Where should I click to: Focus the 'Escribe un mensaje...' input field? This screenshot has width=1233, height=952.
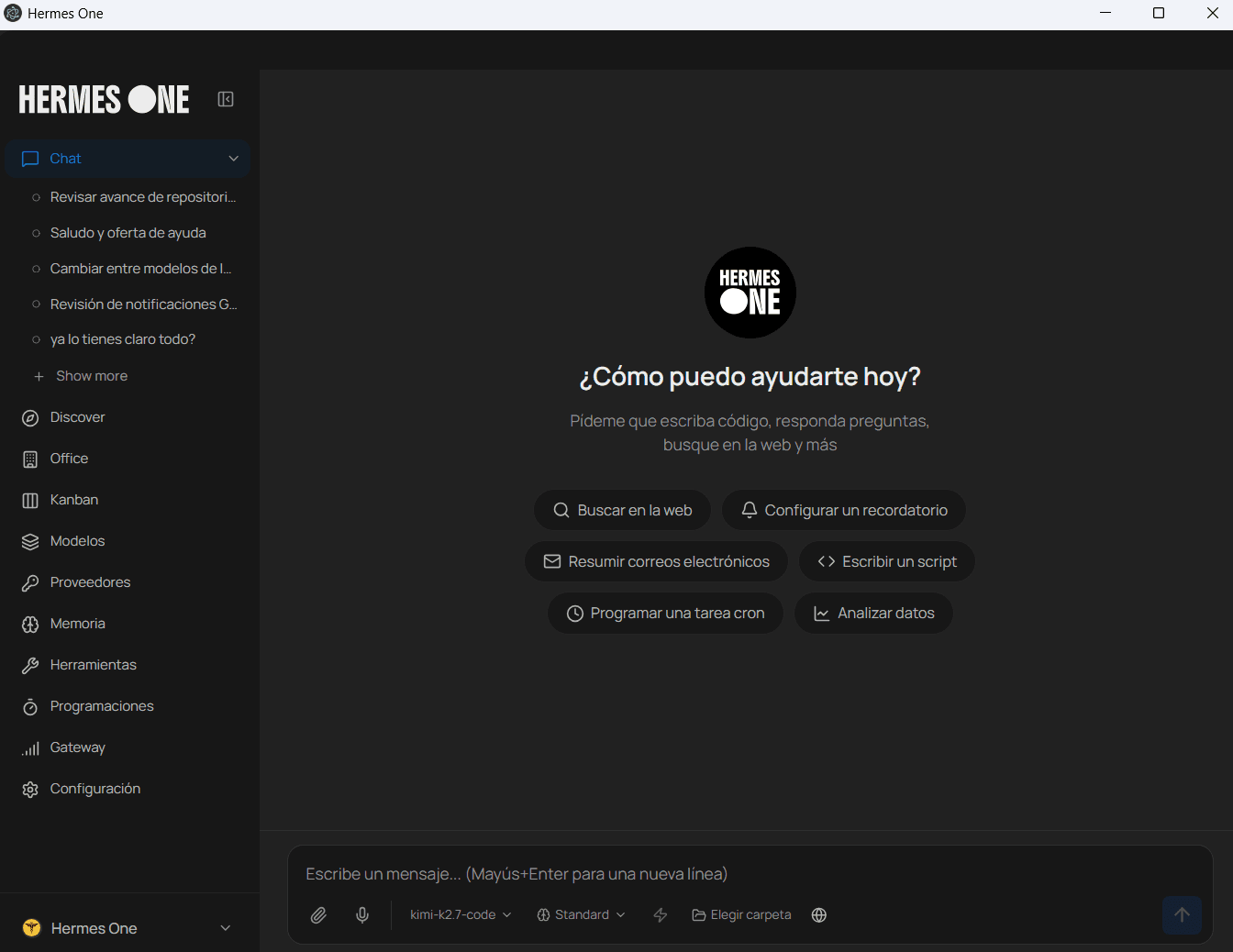(750, 874)
